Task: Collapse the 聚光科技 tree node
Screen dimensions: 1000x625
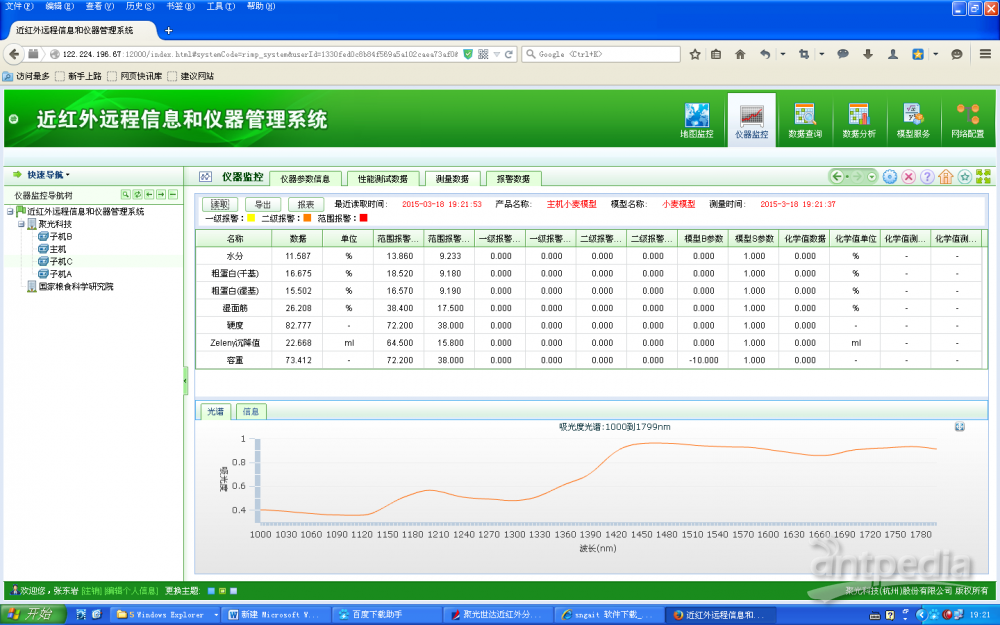Action: tap(21, 225)
